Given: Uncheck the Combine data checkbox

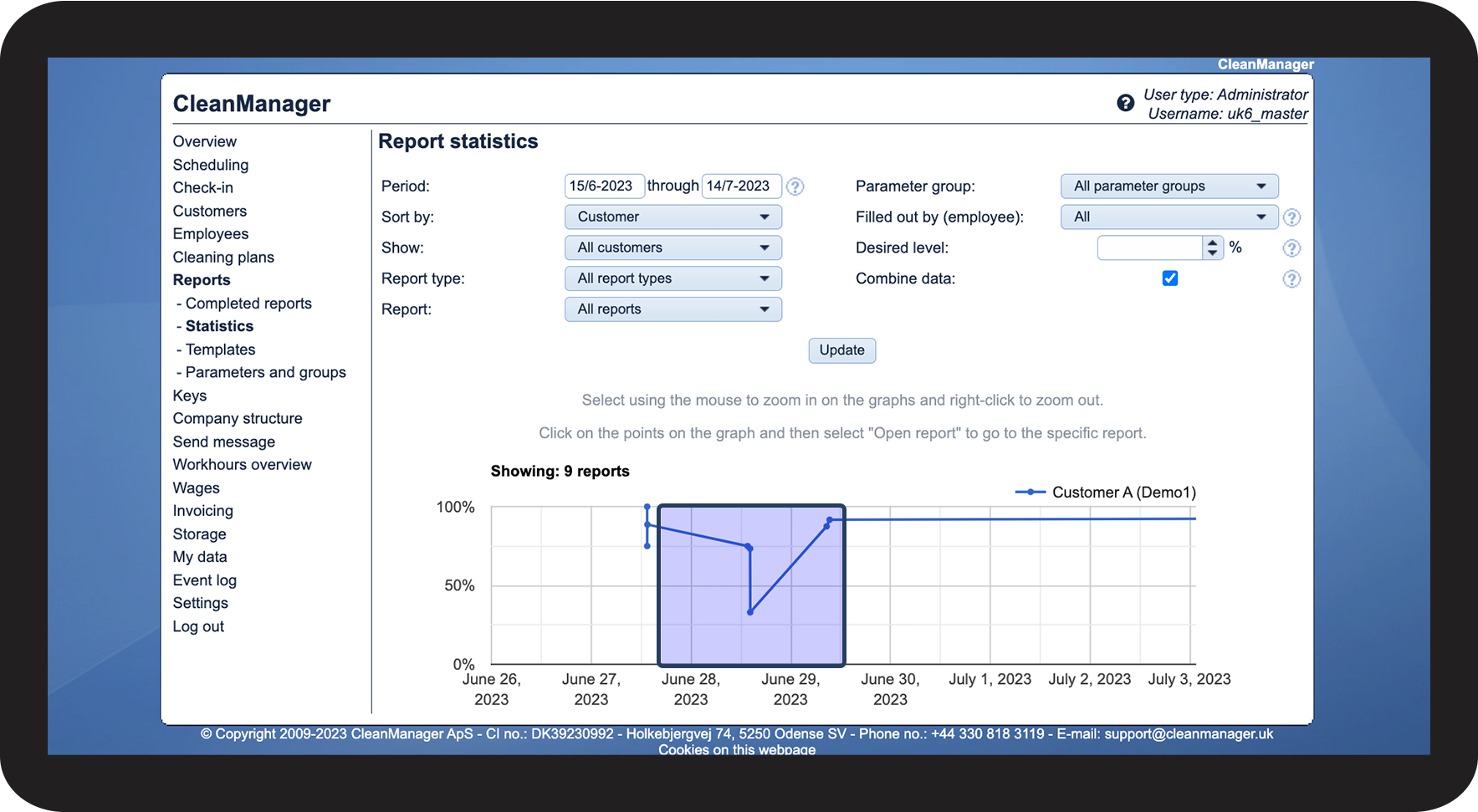Looking at the screenshot, I should tap(1169, 278).
